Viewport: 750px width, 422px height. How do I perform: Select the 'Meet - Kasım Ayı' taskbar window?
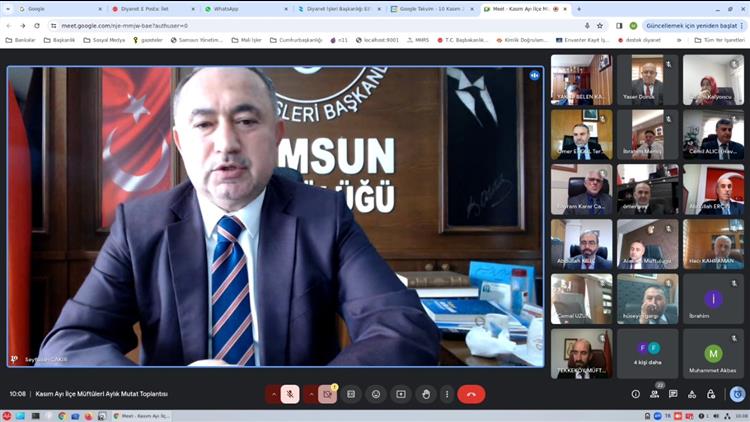[141, 416]
